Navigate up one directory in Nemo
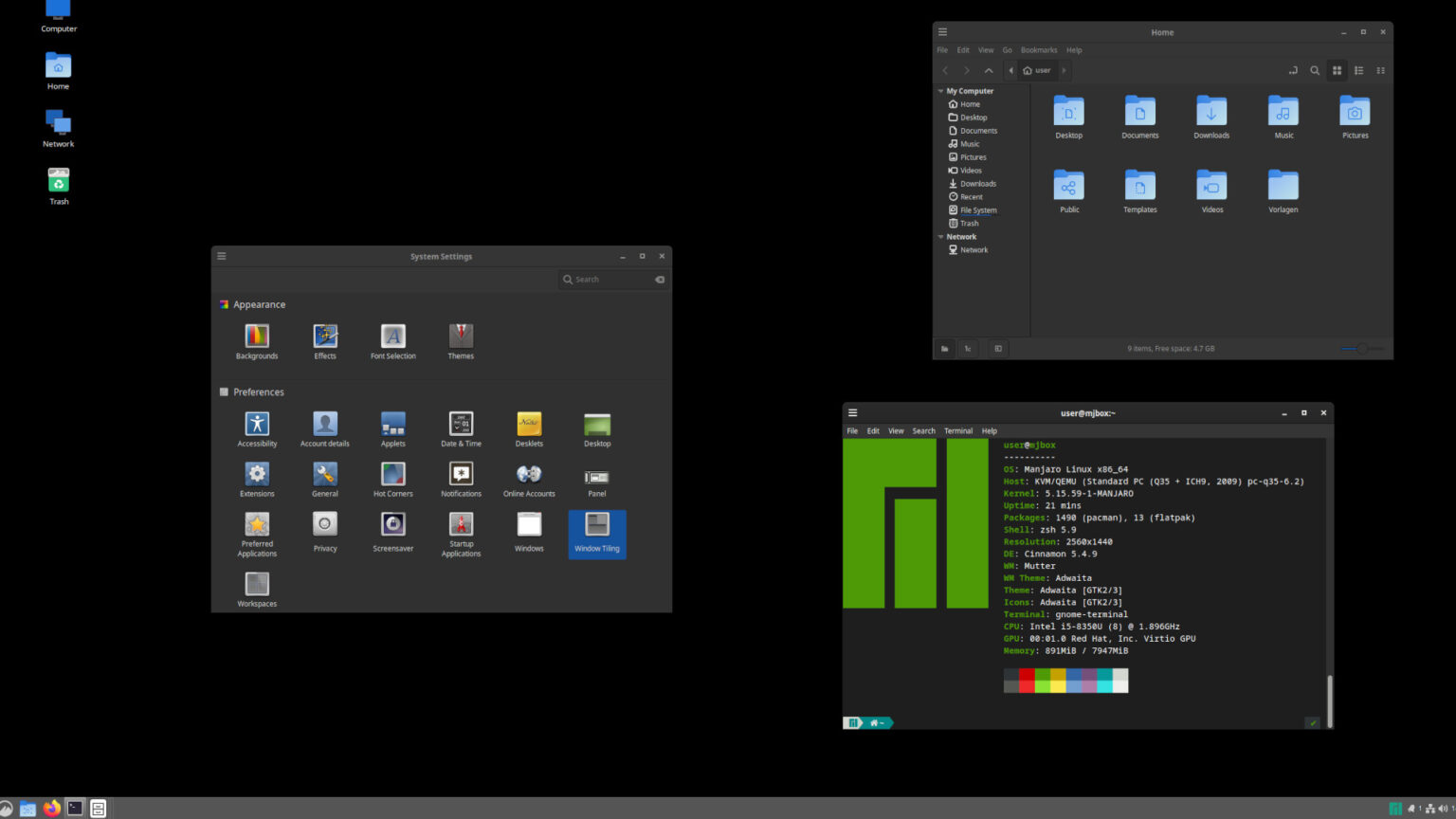 pyautogui.click(x=988, y=70)
